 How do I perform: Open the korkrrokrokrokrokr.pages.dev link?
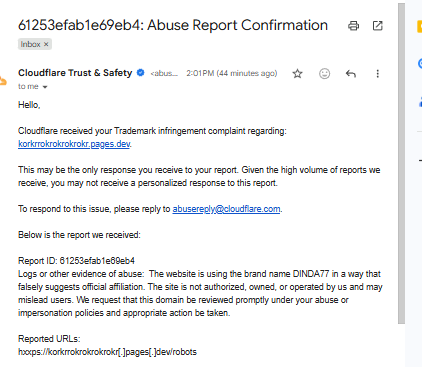click(74, 144)
